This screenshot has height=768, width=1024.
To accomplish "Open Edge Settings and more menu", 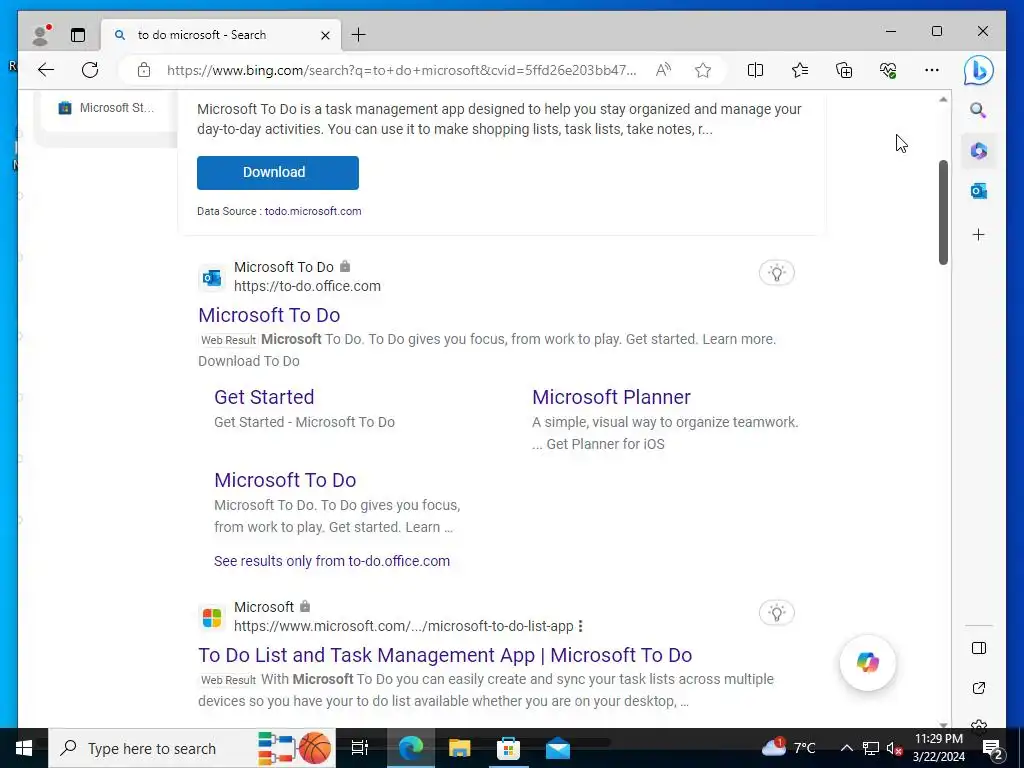I will 932,70.
